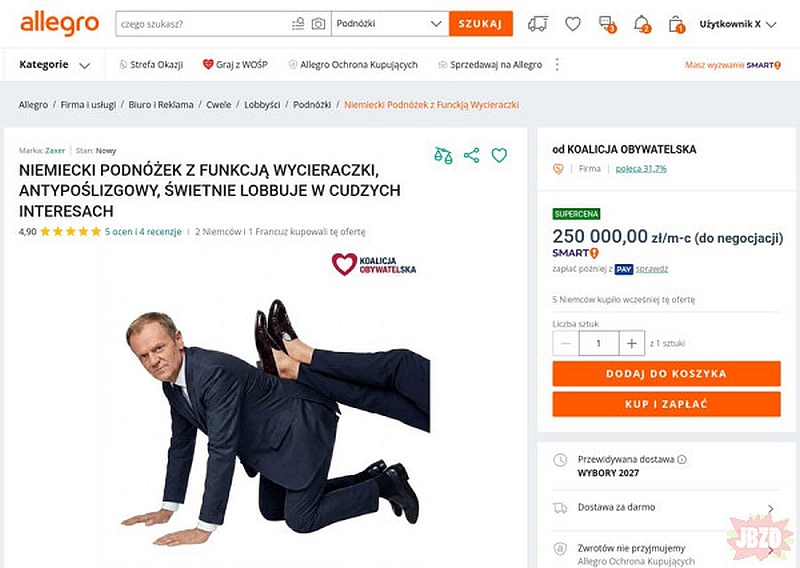The image size is (800, 568).
Task: Open the notifications bell
Action: 641,23
